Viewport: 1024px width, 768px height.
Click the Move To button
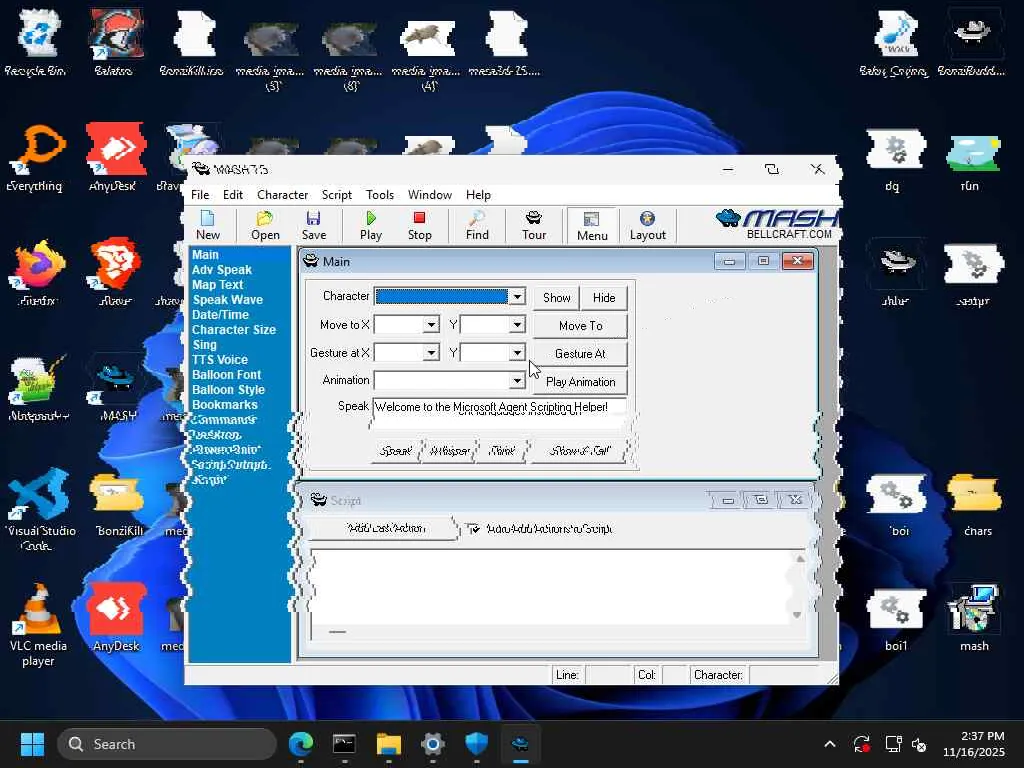580,326
